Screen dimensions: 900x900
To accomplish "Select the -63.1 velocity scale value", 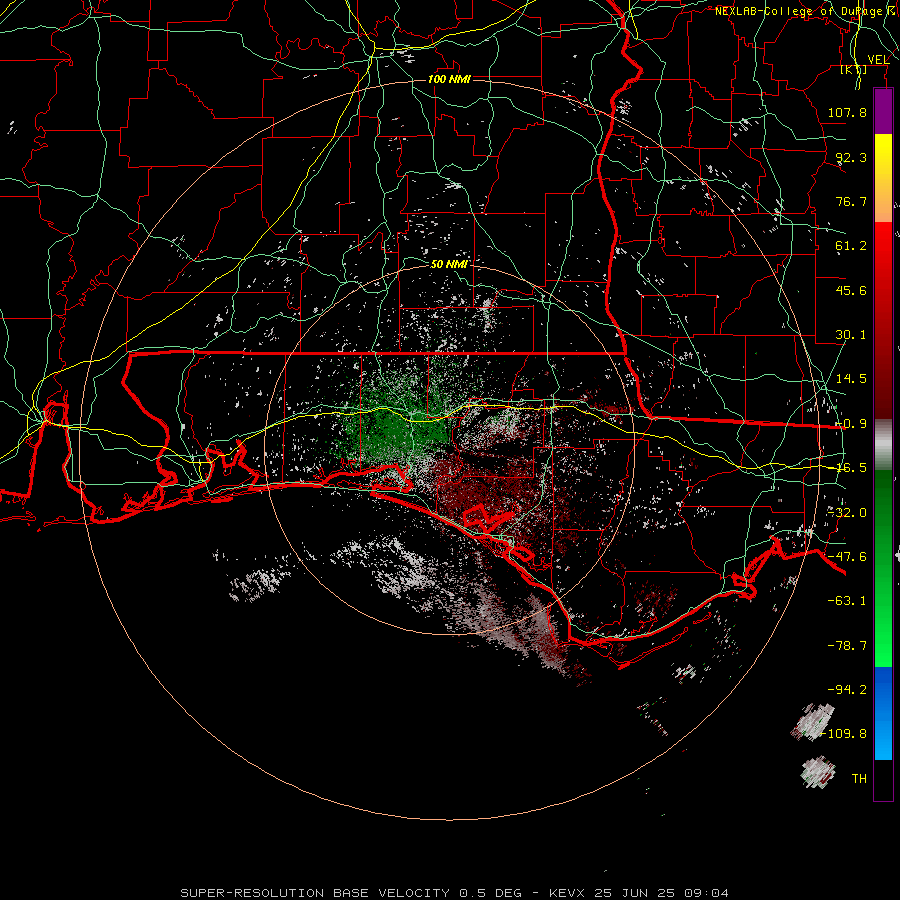I will [847, 601].
